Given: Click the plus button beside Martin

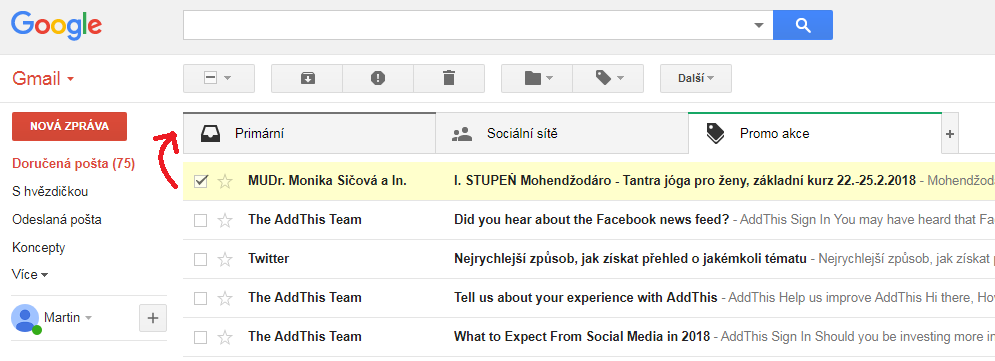Looking at the screenshot, I should tap(152, 318).
